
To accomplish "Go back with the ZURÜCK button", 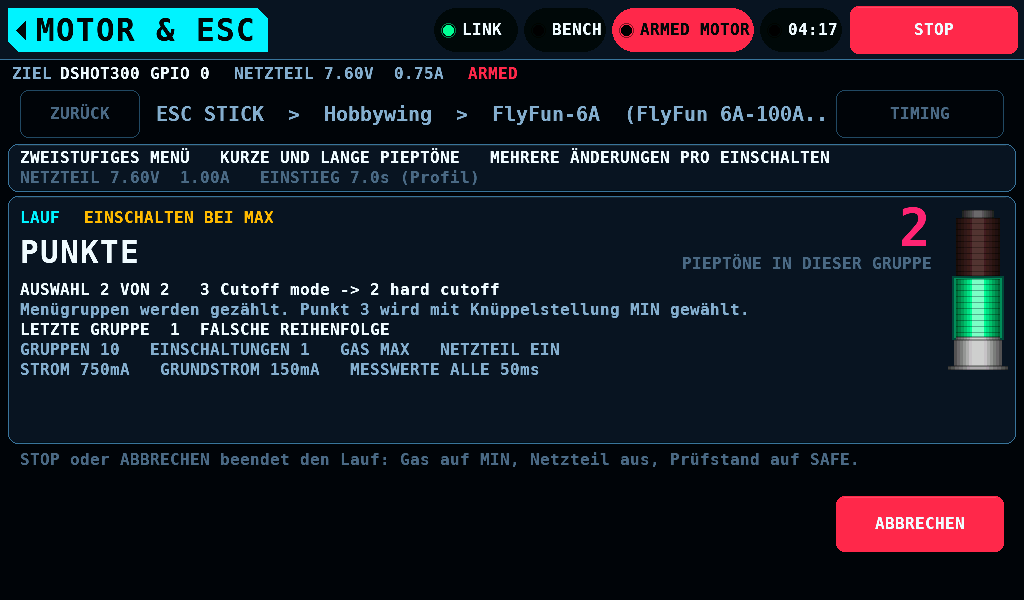I will tap(80, 114).
